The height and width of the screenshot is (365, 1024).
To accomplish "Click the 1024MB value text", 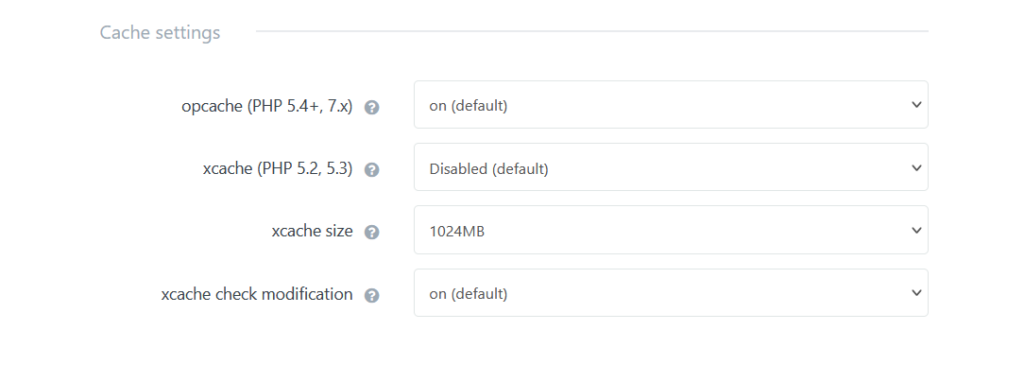I will pos(456,231).
